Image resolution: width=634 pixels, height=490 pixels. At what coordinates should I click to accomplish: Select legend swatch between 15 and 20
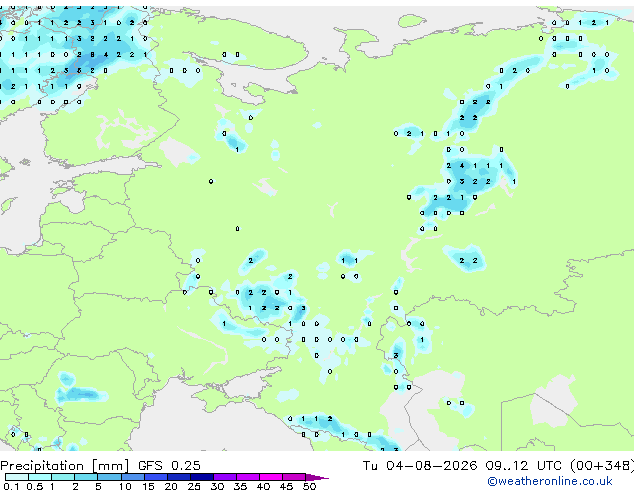[156, 477]
